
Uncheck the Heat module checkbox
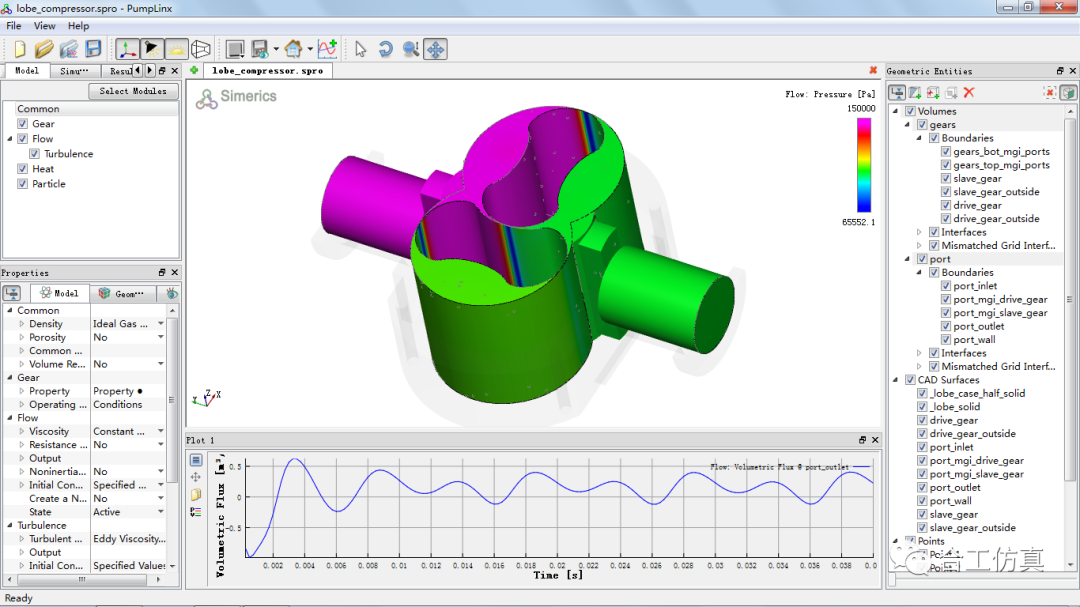coord(23,169)
